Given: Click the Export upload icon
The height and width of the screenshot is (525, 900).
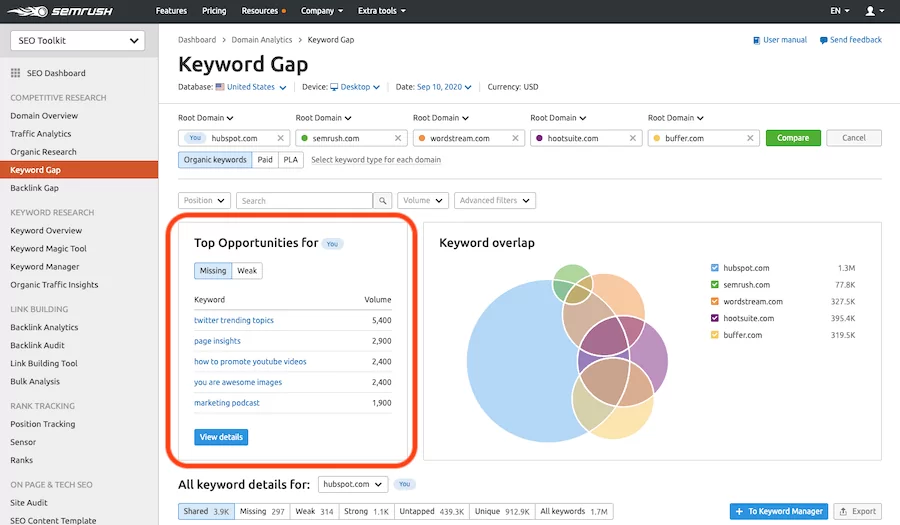Looking at the screenshot, I should [843, 511].
